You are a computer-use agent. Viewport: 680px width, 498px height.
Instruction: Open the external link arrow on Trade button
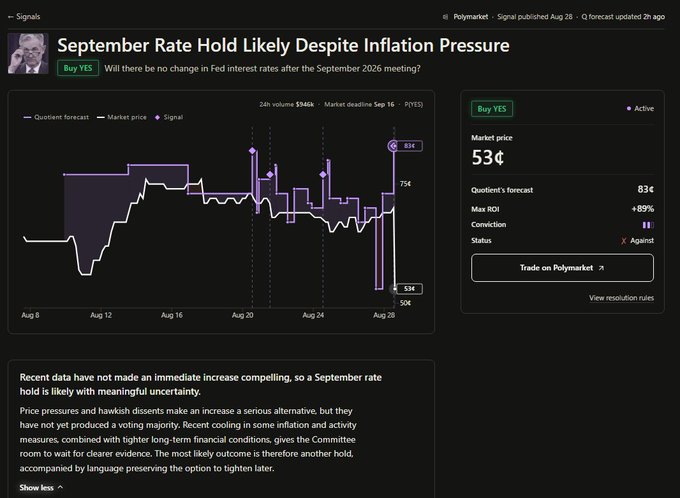click(601, 268)
